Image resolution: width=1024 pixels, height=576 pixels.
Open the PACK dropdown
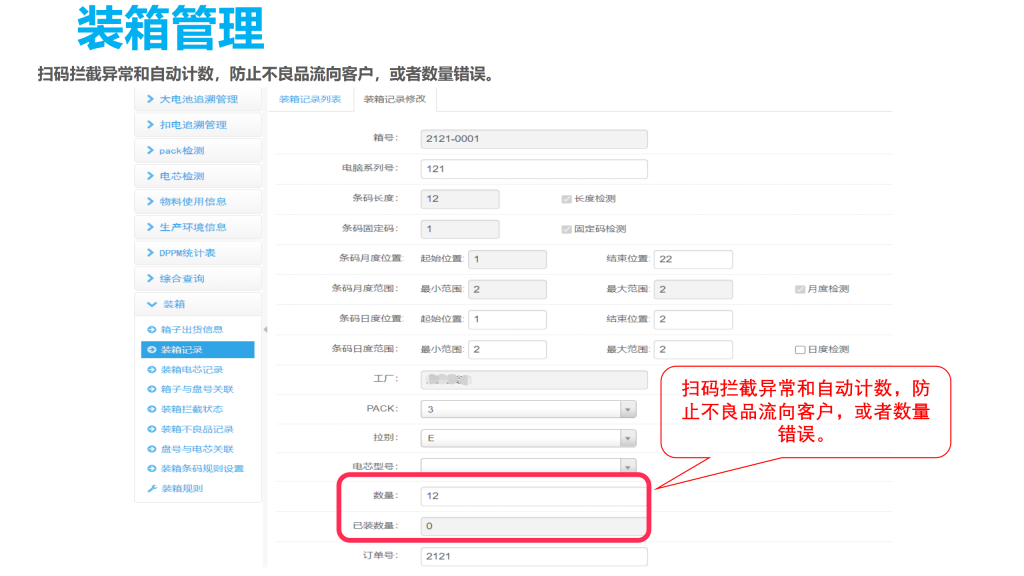tap(627, 409)
